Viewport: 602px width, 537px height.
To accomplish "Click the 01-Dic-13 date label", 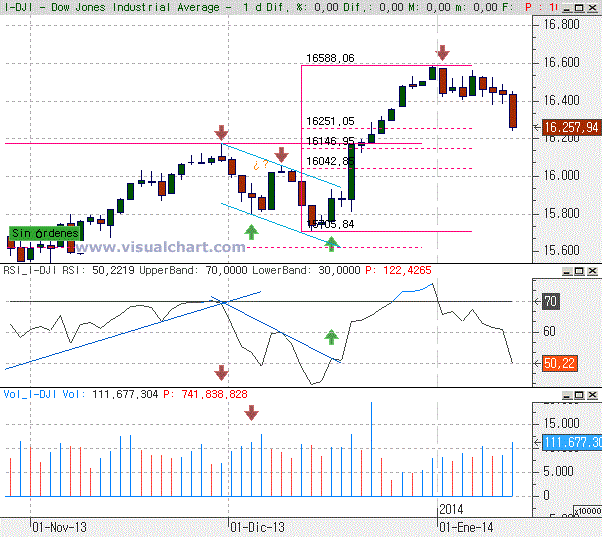I will click(258, 528).
